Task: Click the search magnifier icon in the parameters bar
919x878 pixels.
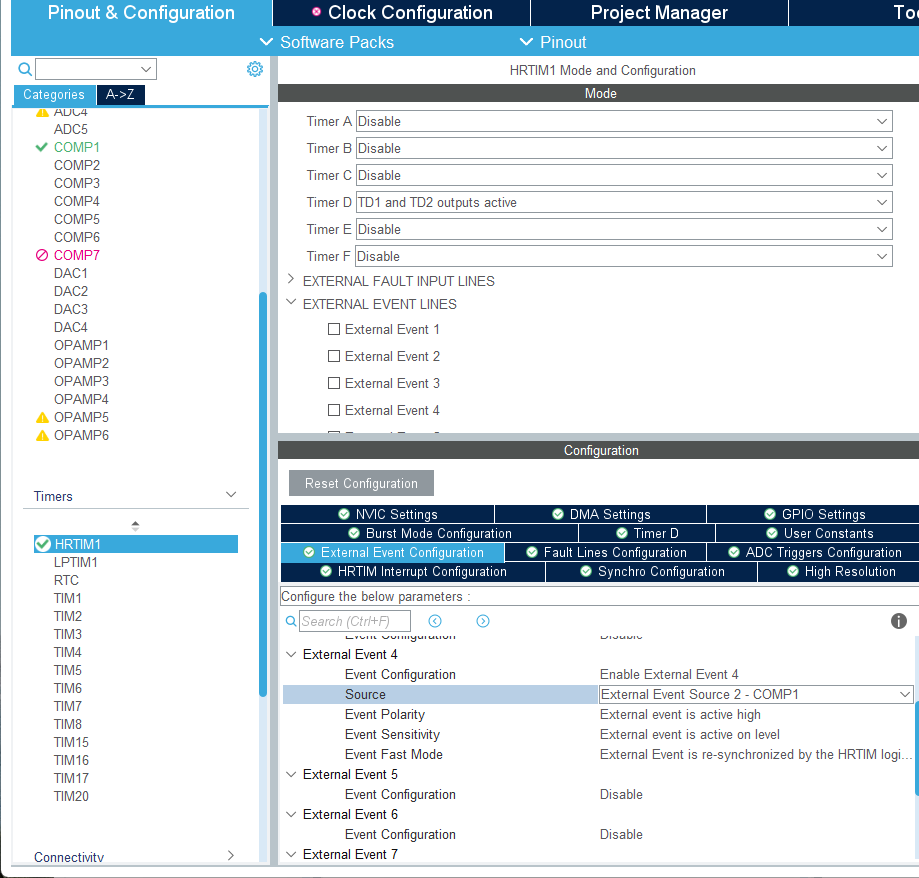Action: pyautogui.click(x=290, y=621)
